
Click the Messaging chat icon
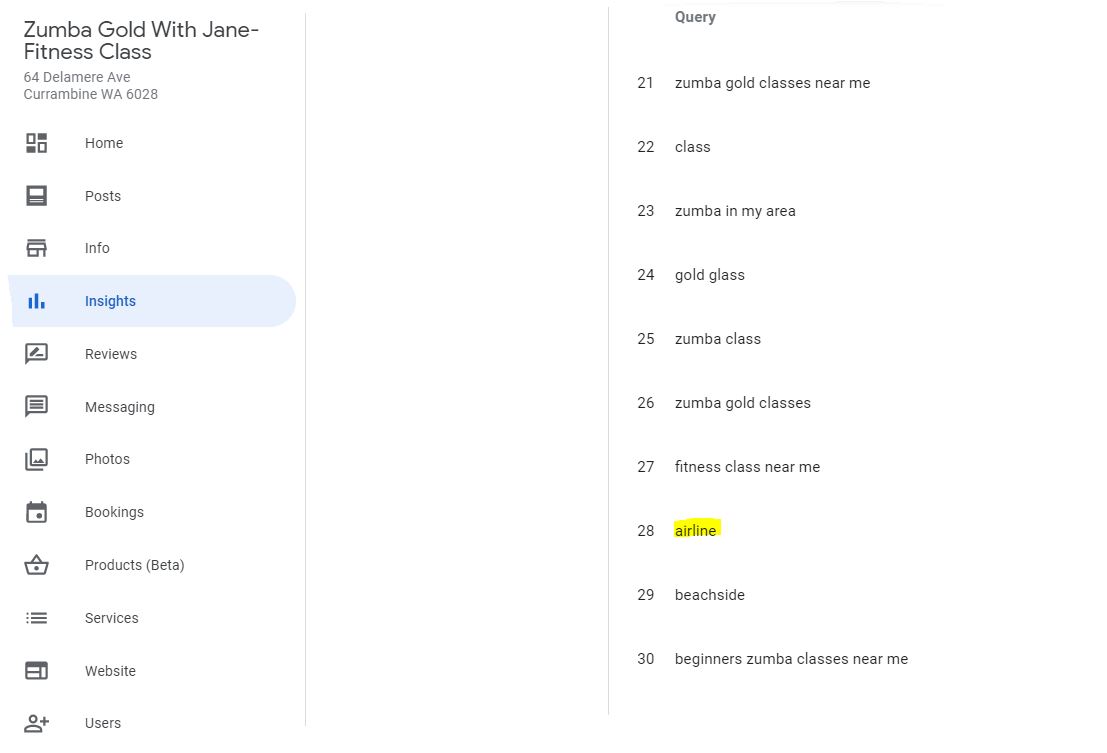point(37,406)
